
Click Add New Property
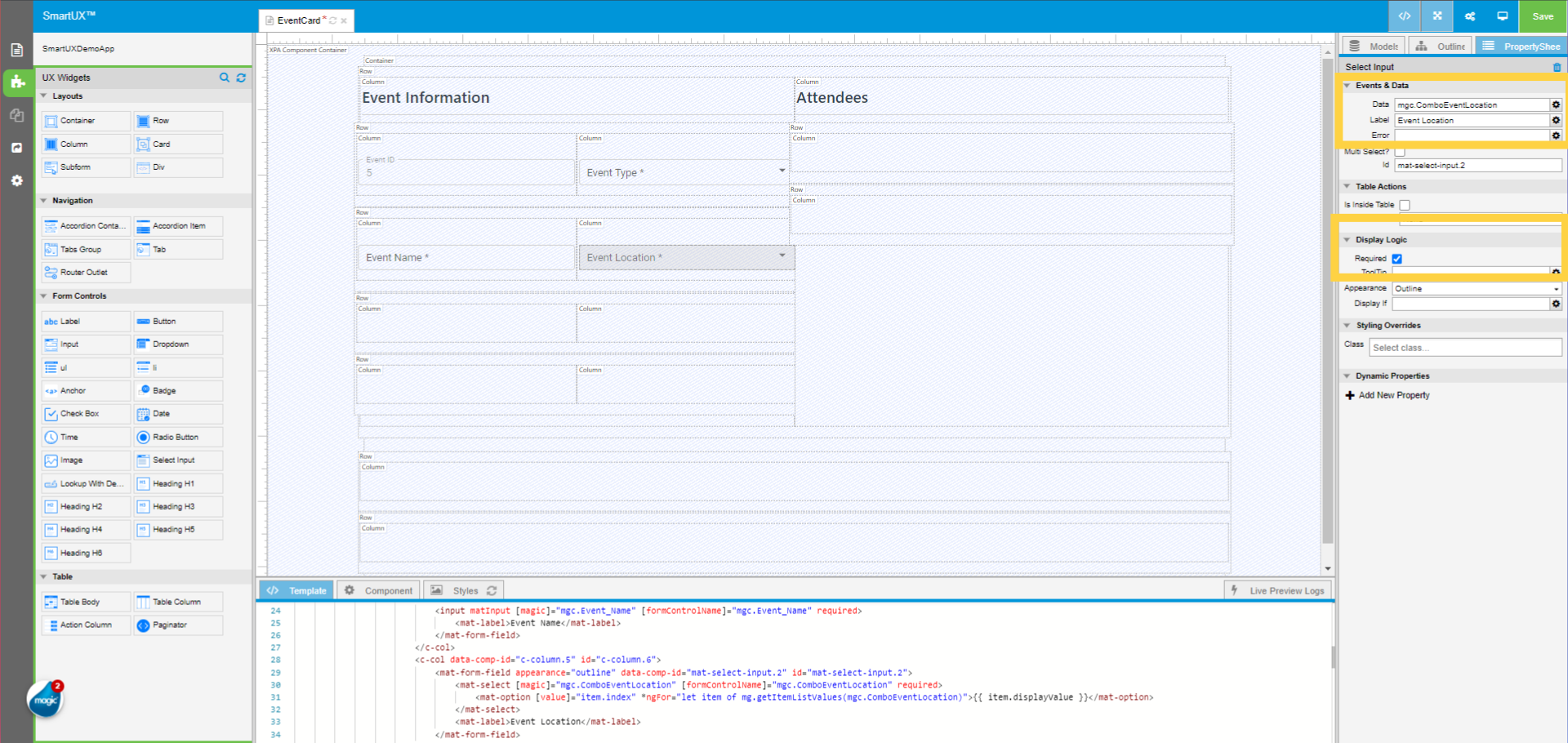pos(1387,394)
